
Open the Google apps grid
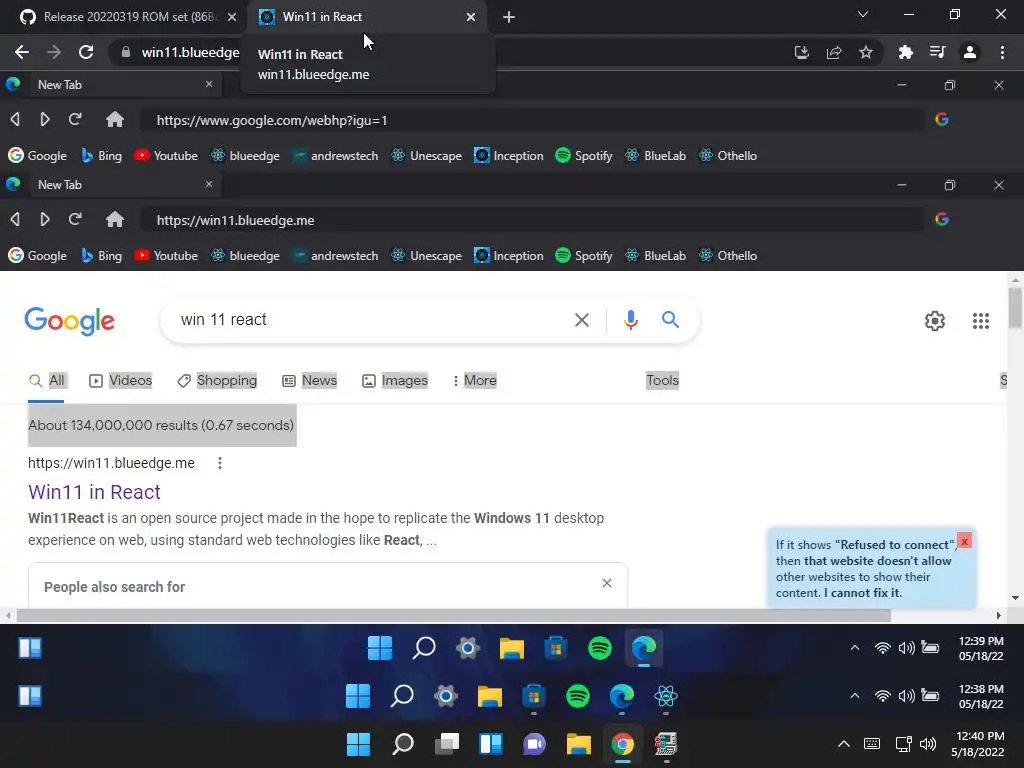coord(980,321)
